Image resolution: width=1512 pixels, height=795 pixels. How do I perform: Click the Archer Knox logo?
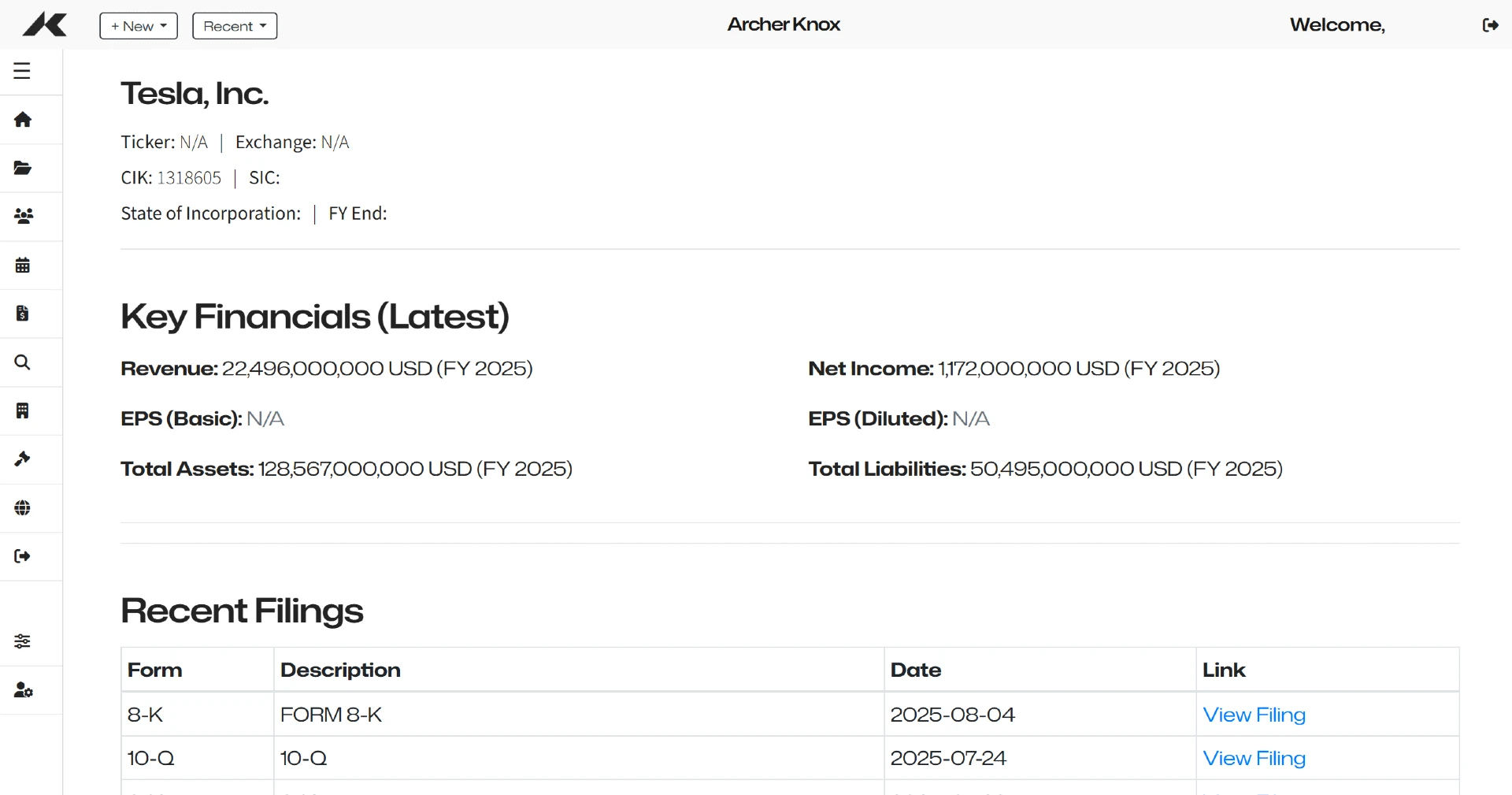click(45, 25)
